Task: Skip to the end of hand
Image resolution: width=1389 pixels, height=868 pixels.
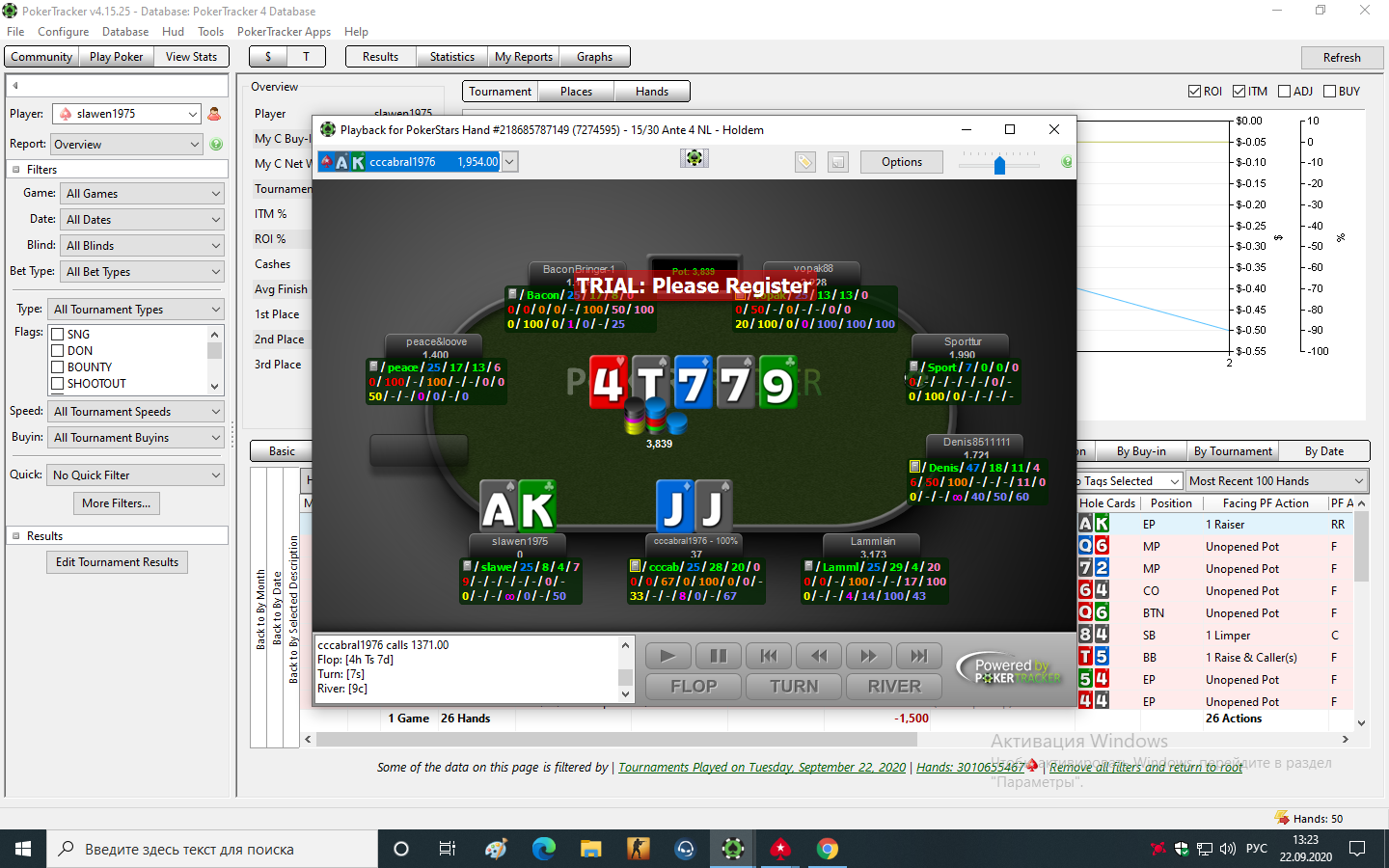Action: tap(919, 656)
